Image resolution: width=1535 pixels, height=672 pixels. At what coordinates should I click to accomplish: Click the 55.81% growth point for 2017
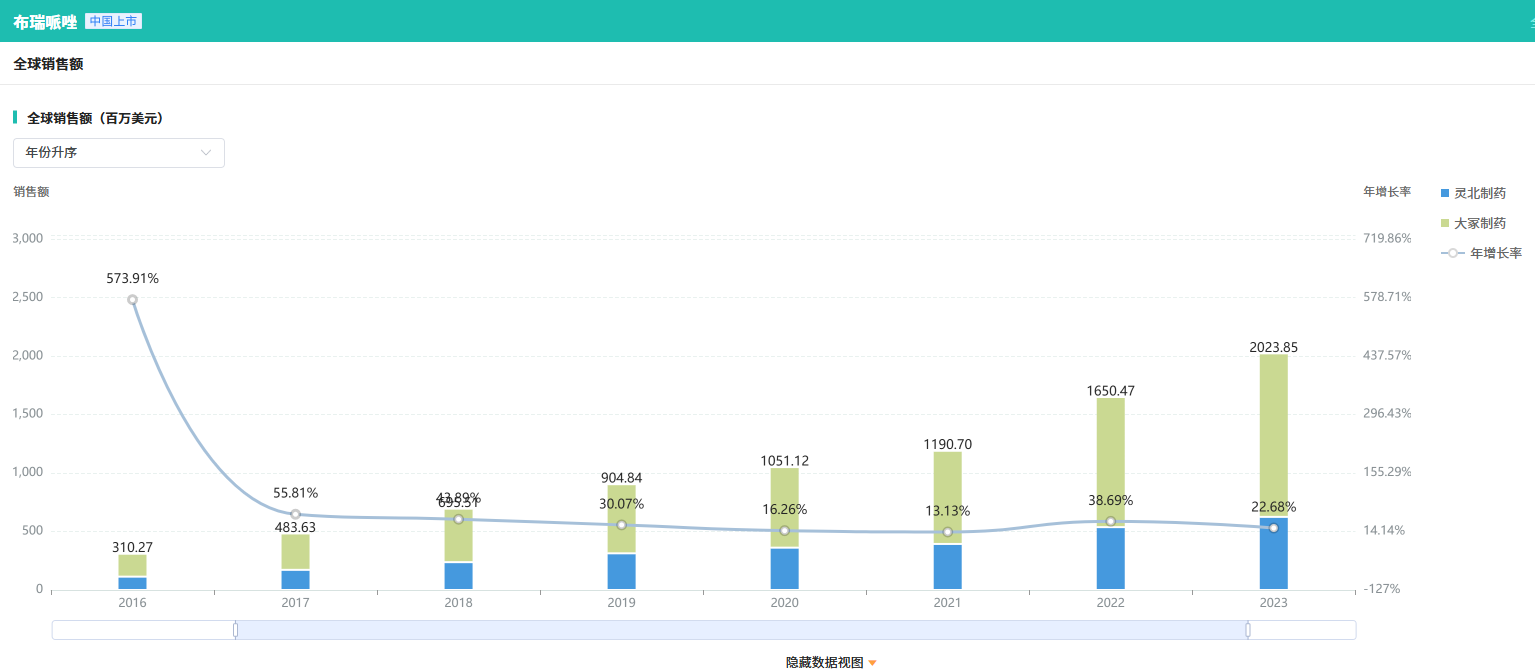[x=295, y=514]
